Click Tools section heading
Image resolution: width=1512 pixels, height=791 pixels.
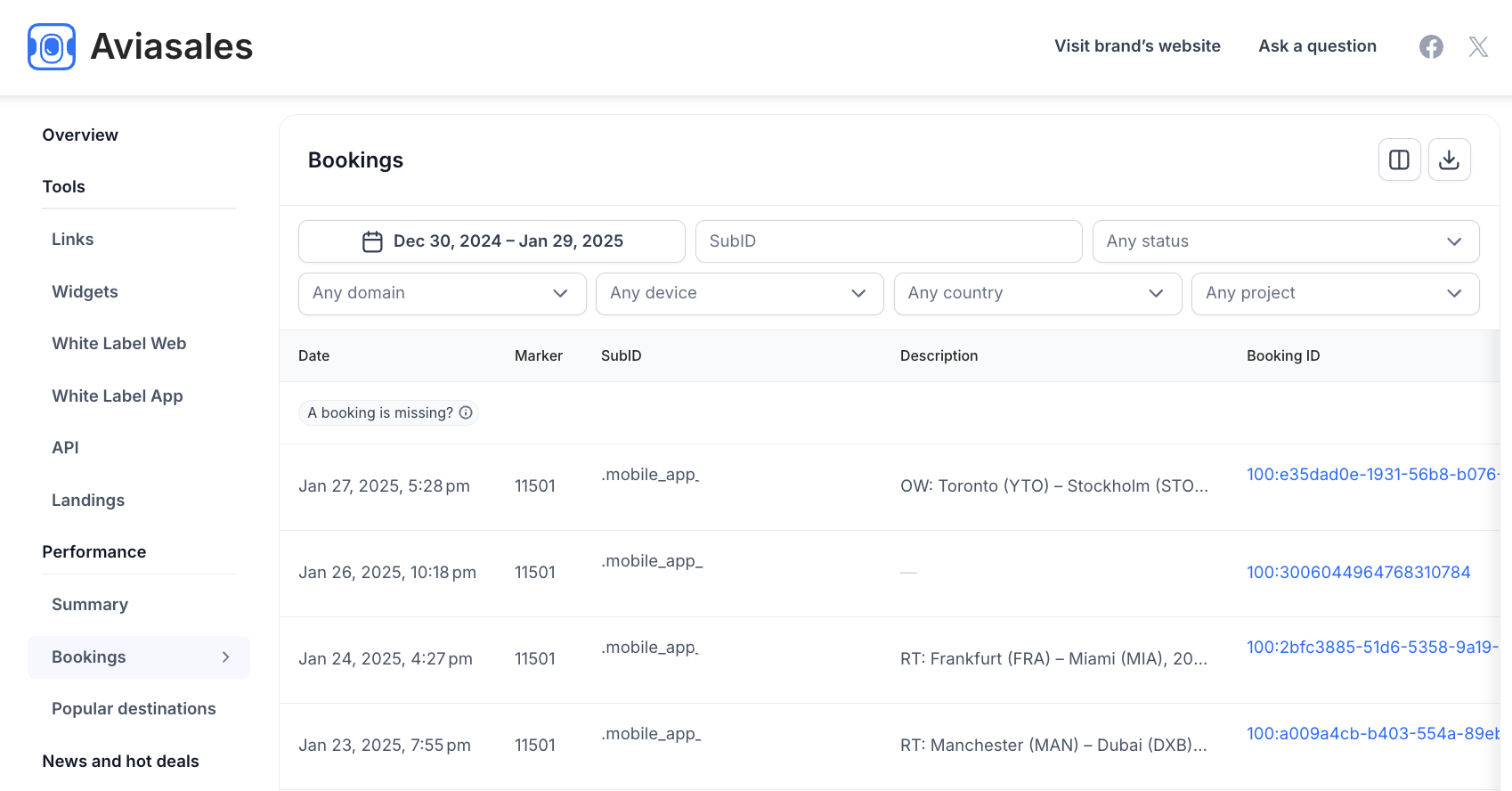63,186
